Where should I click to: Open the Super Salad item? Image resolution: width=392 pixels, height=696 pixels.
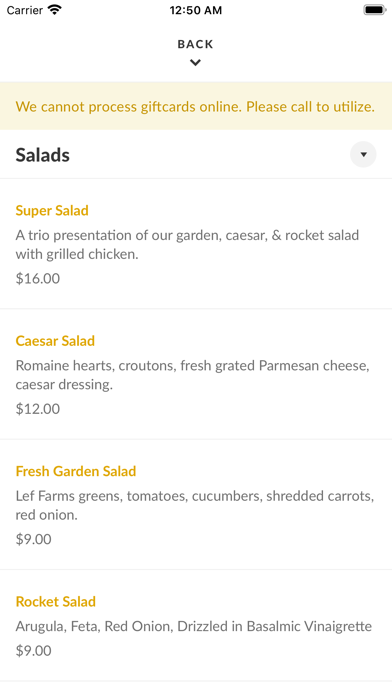pyautogui.click(x=196, y=244)
